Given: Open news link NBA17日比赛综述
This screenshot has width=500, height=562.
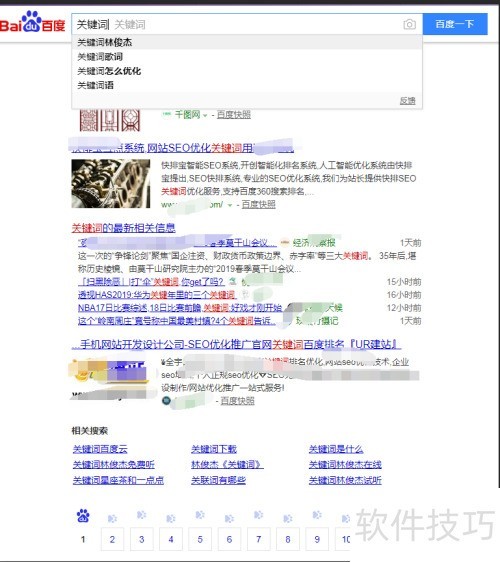Looking at the screenshot, I should 180,308.
